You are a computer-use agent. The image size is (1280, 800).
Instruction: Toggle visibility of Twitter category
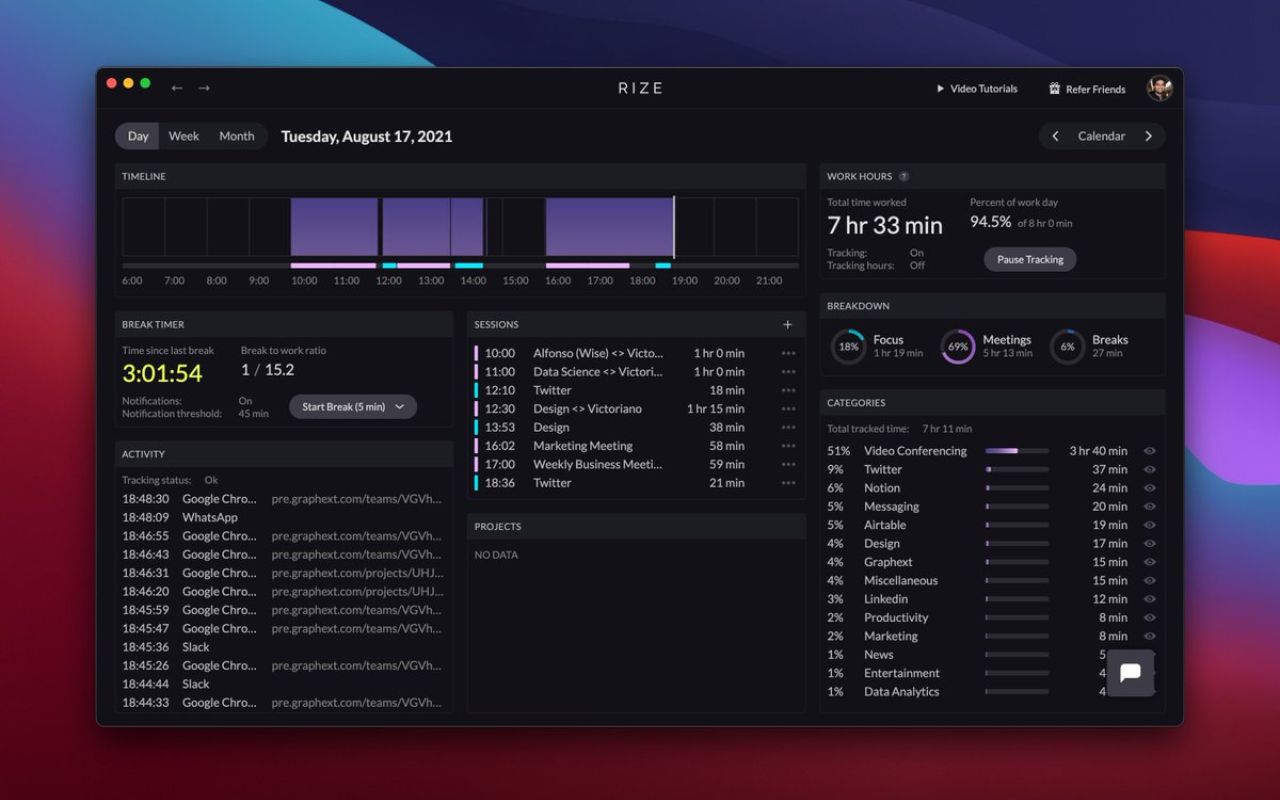(x=1150, y=469)
